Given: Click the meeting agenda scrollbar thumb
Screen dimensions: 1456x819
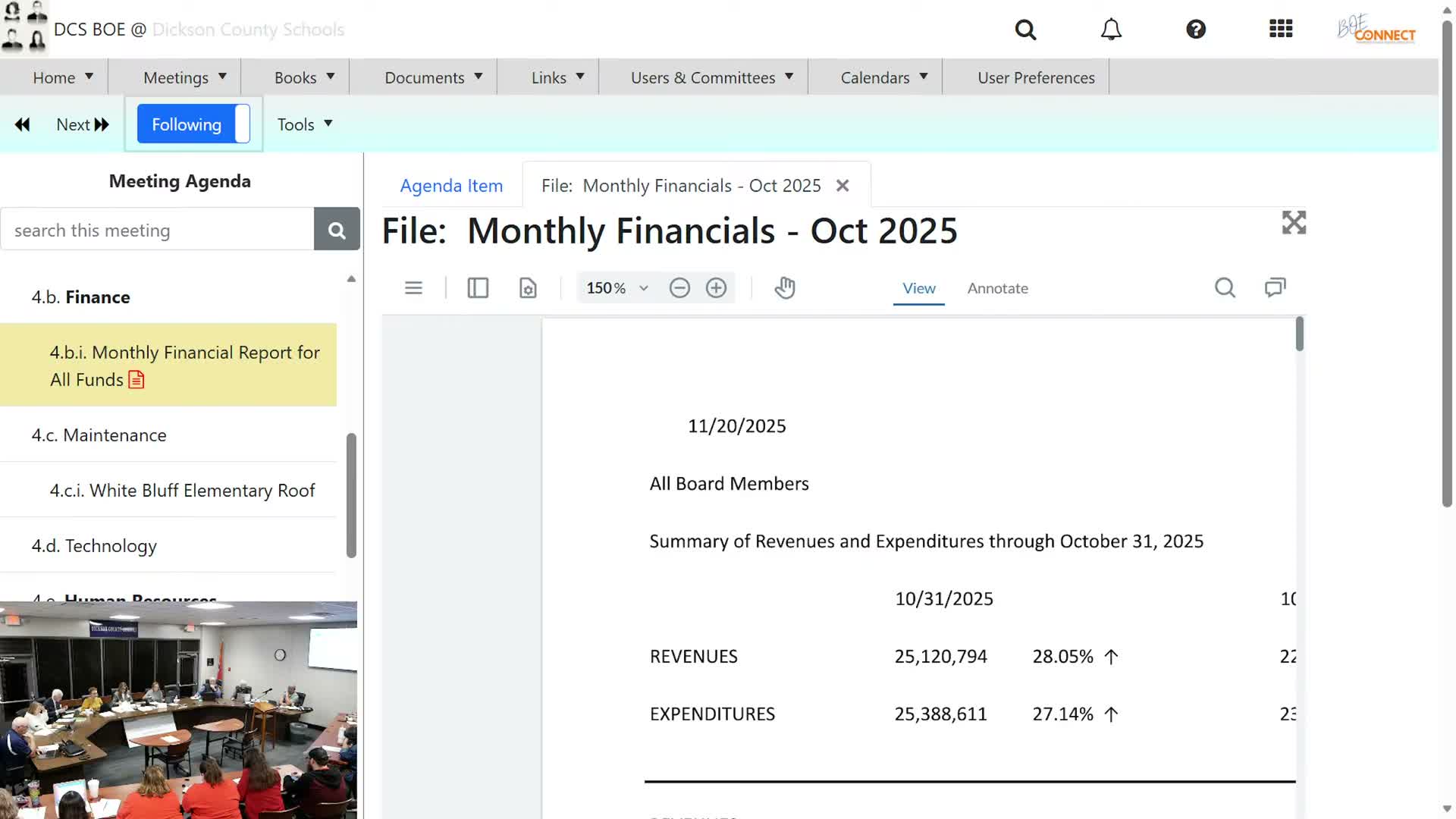Looking at the screenshot, I should pyautogui.click(x=351, y=494).
